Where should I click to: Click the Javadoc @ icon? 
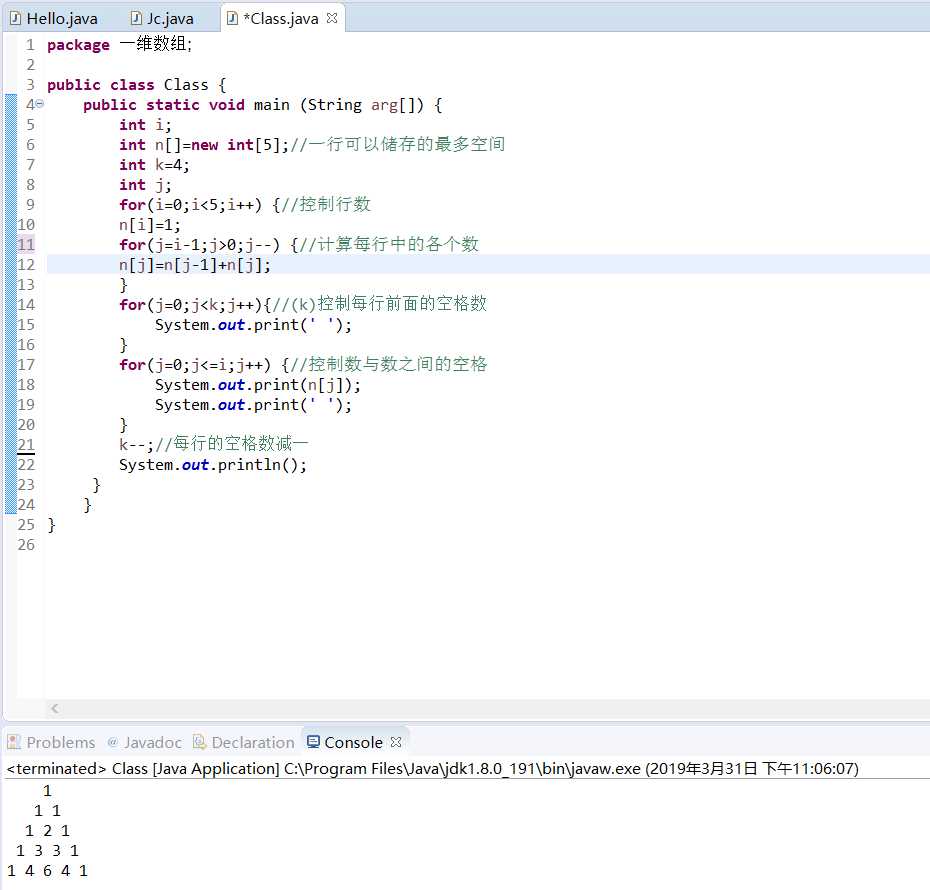click(x=113, y=742)
